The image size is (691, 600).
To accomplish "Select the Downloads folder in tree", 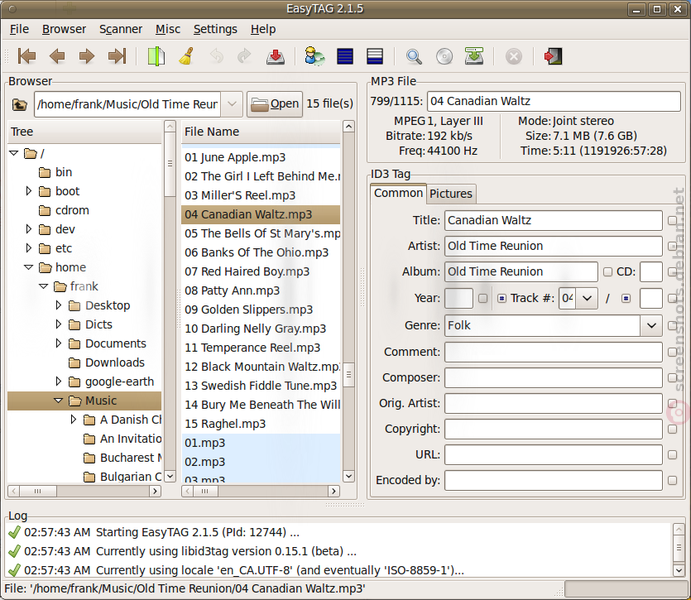I will [x=115, y=362].
